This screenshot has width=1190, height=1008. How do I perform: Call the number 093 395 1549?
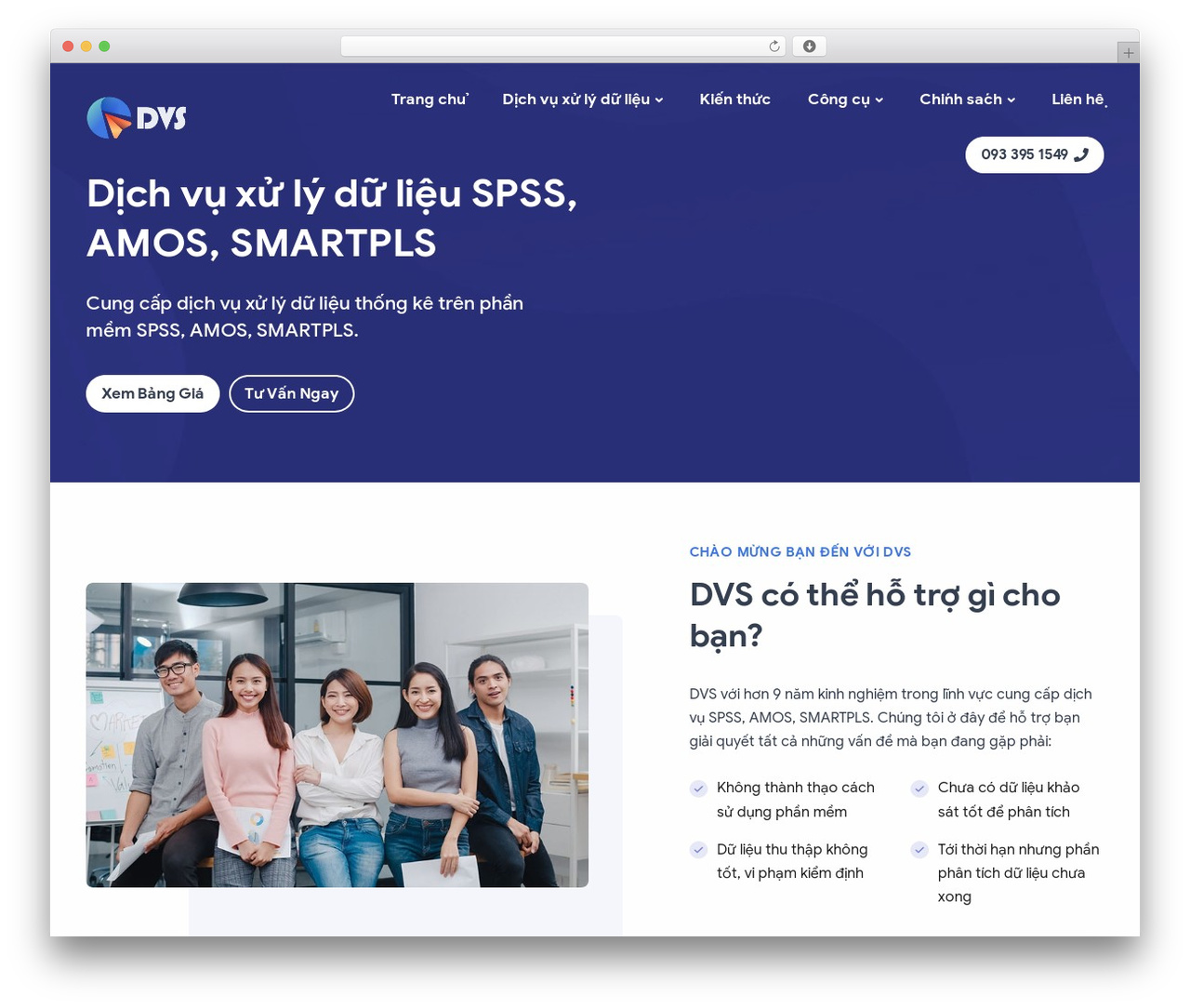1034,155
